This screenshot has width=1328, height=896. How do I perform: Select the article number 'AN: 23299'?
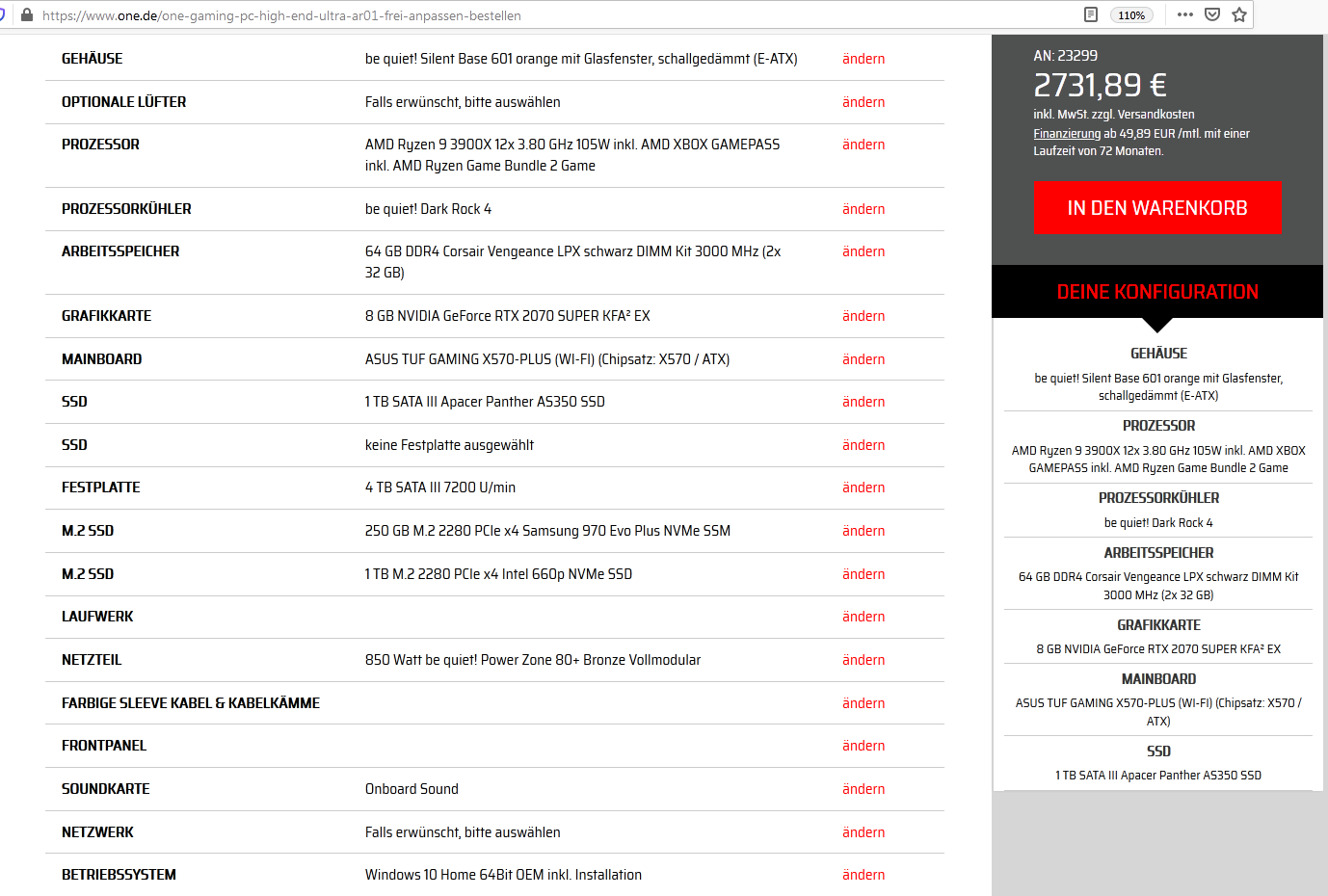[1065, 56]
